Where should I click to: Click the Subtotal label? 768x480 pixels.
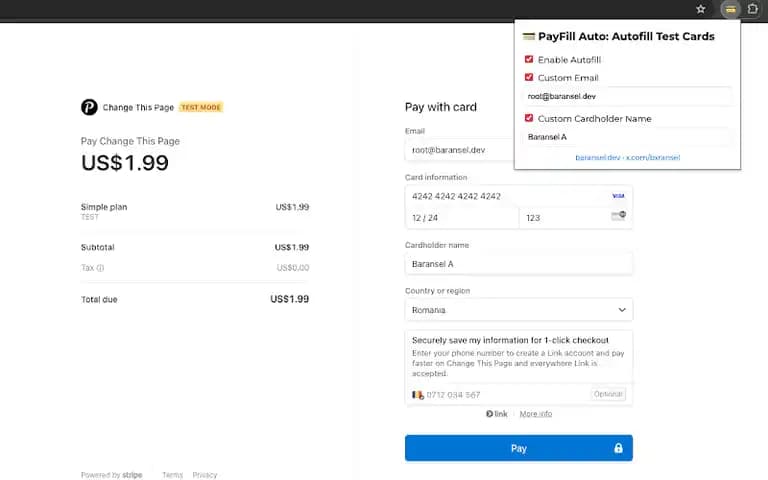pos(97,247)
